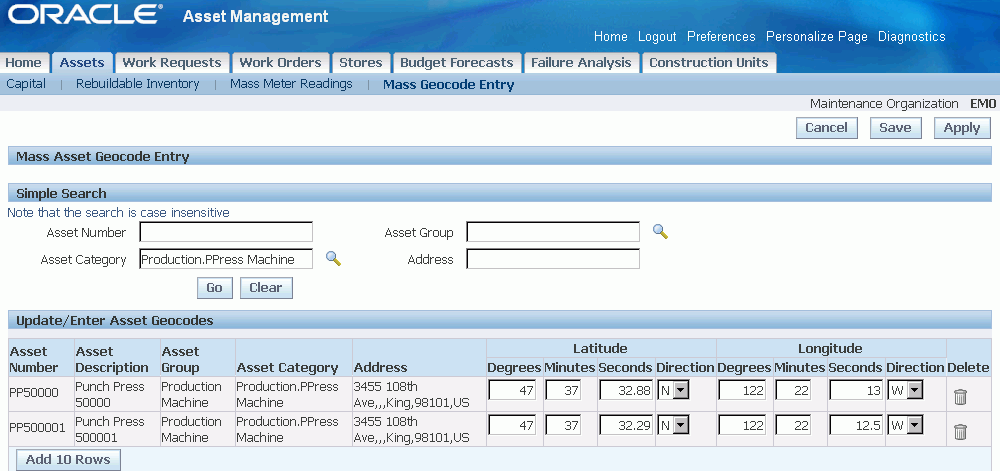Open Longitude Direction dropdown for PP50000

(x=906, y=391)
